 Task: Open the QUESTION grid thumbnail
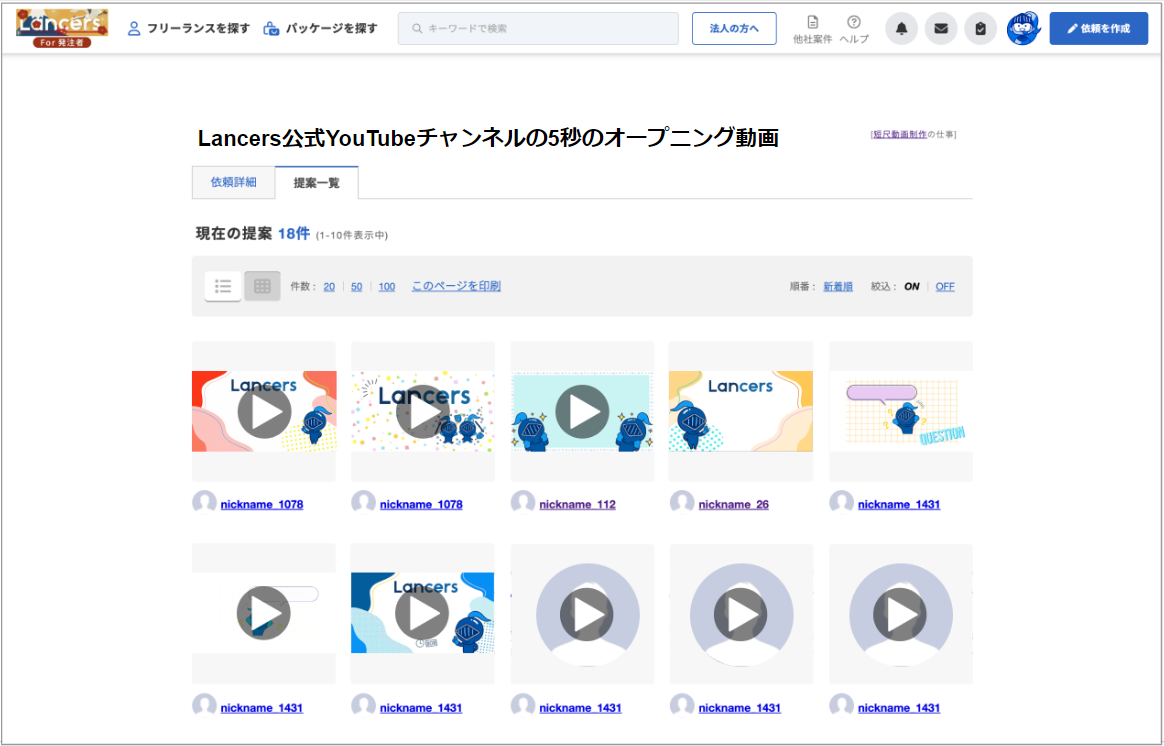coord(900,411)
